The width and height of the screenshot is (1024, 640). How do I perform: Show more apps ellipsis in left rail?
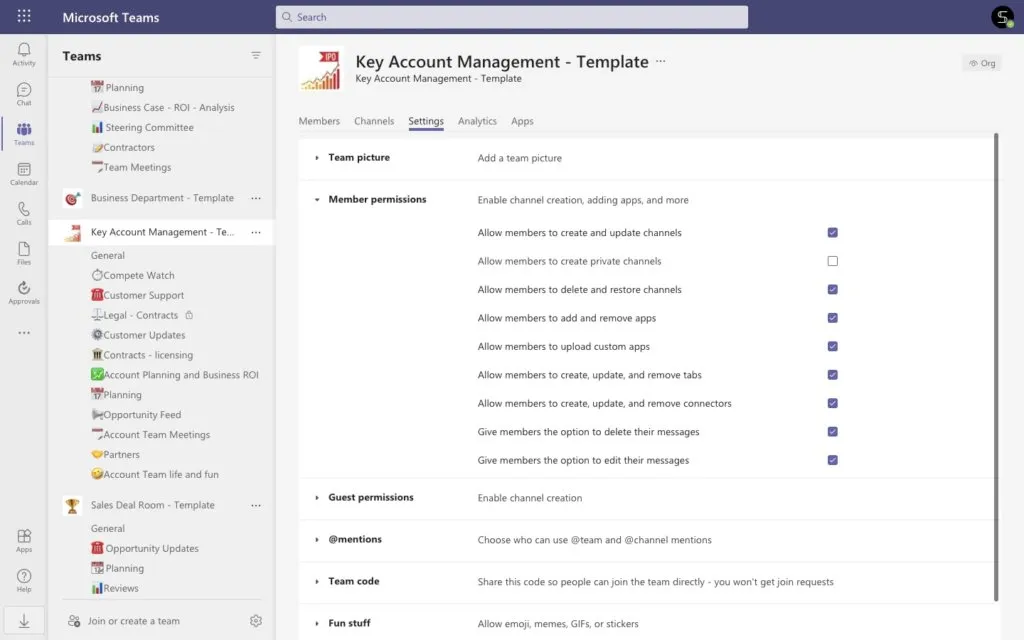click(x=24, y=333)
